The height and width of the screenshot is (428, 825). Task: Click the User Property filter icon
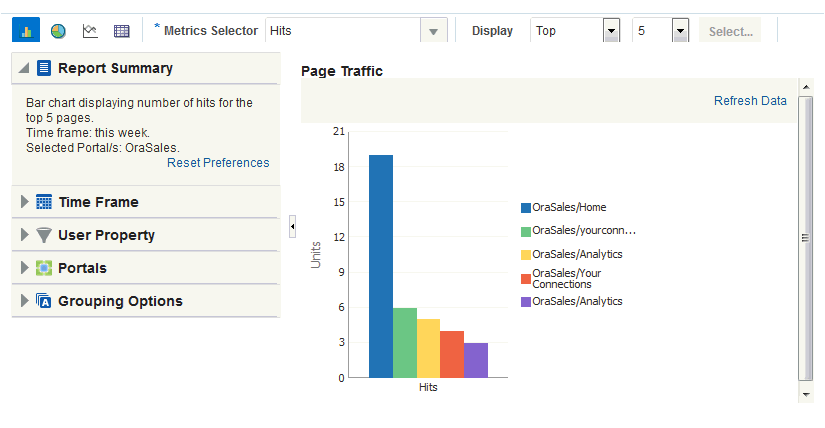(44, 235)
